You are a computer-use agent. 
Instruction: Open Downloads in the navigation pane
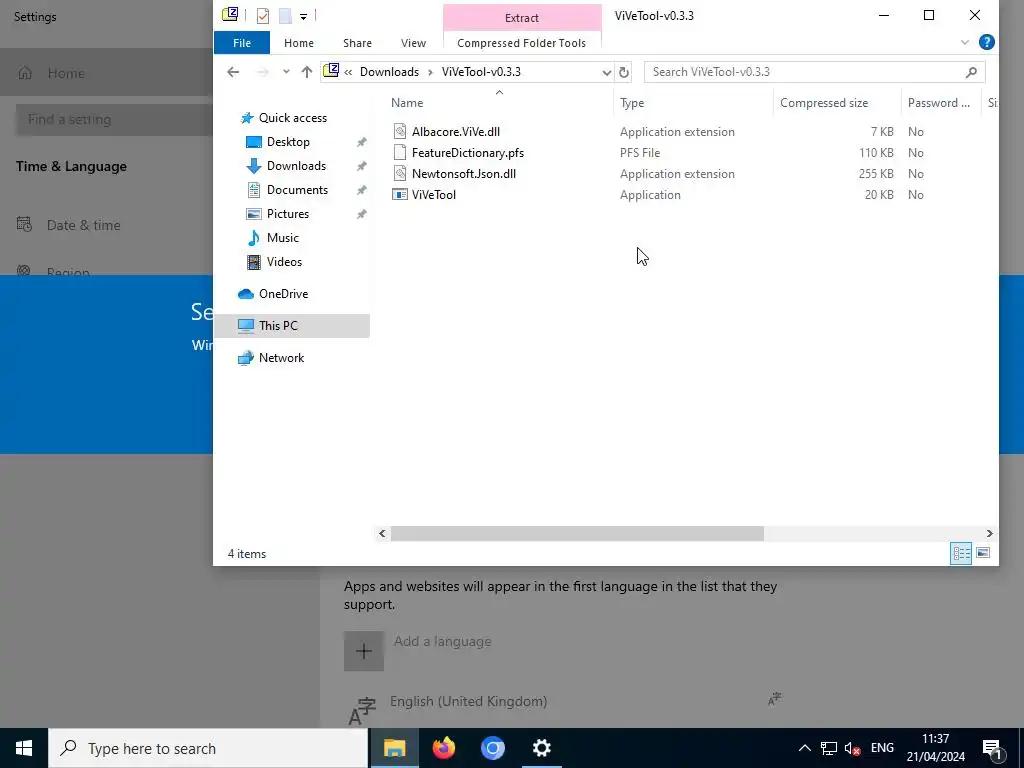pos(296,166)
